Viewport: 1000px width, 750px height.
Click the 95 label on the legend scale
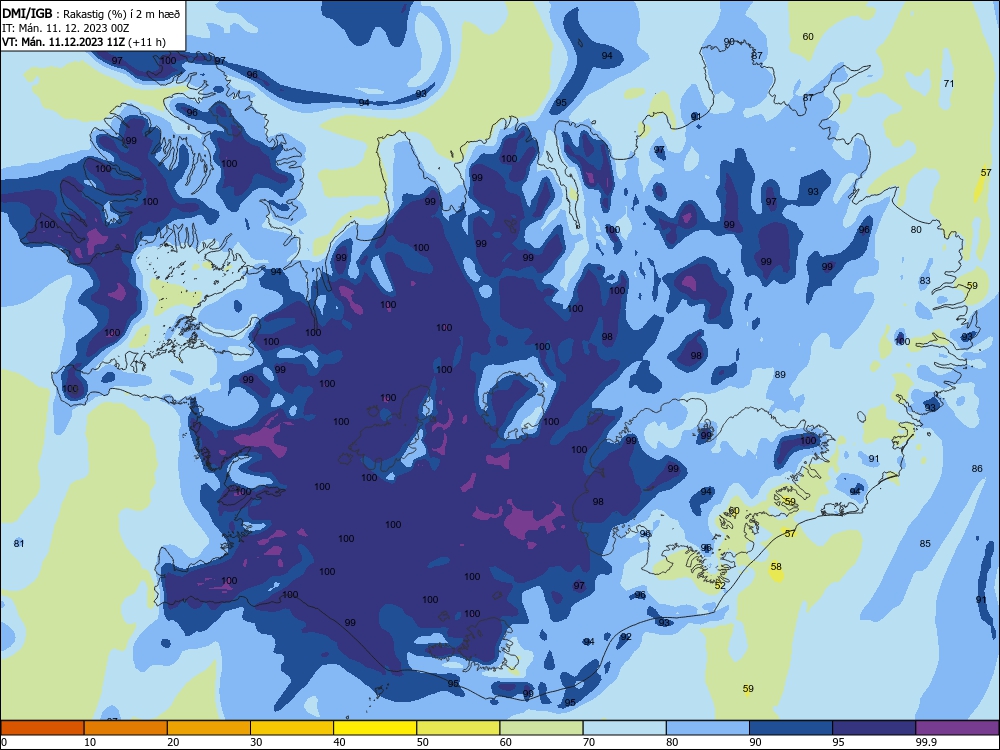[838, 742]
